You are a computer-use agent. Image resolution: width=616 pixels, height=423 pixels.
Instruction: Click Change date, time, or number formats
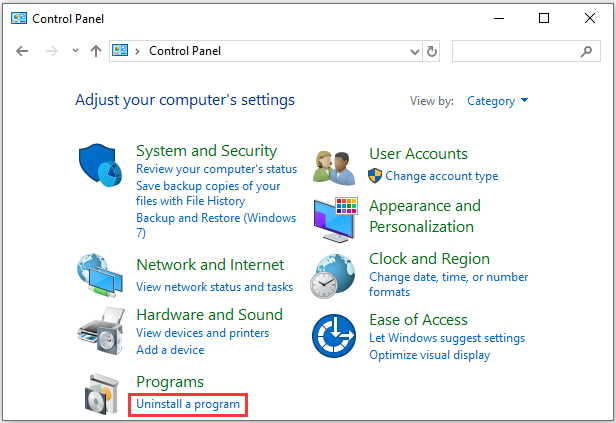click(x=449, y=284)
